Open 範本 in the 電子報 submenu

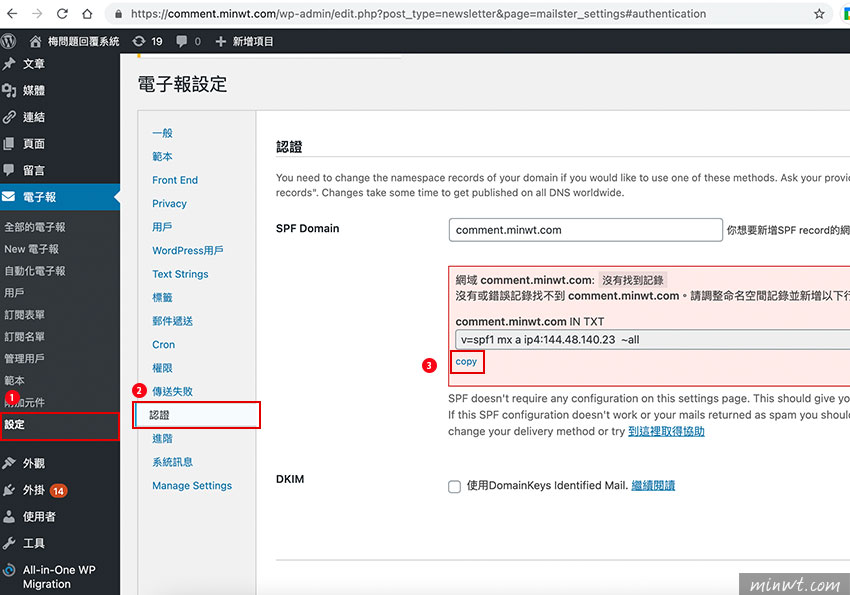click(14, 380)
